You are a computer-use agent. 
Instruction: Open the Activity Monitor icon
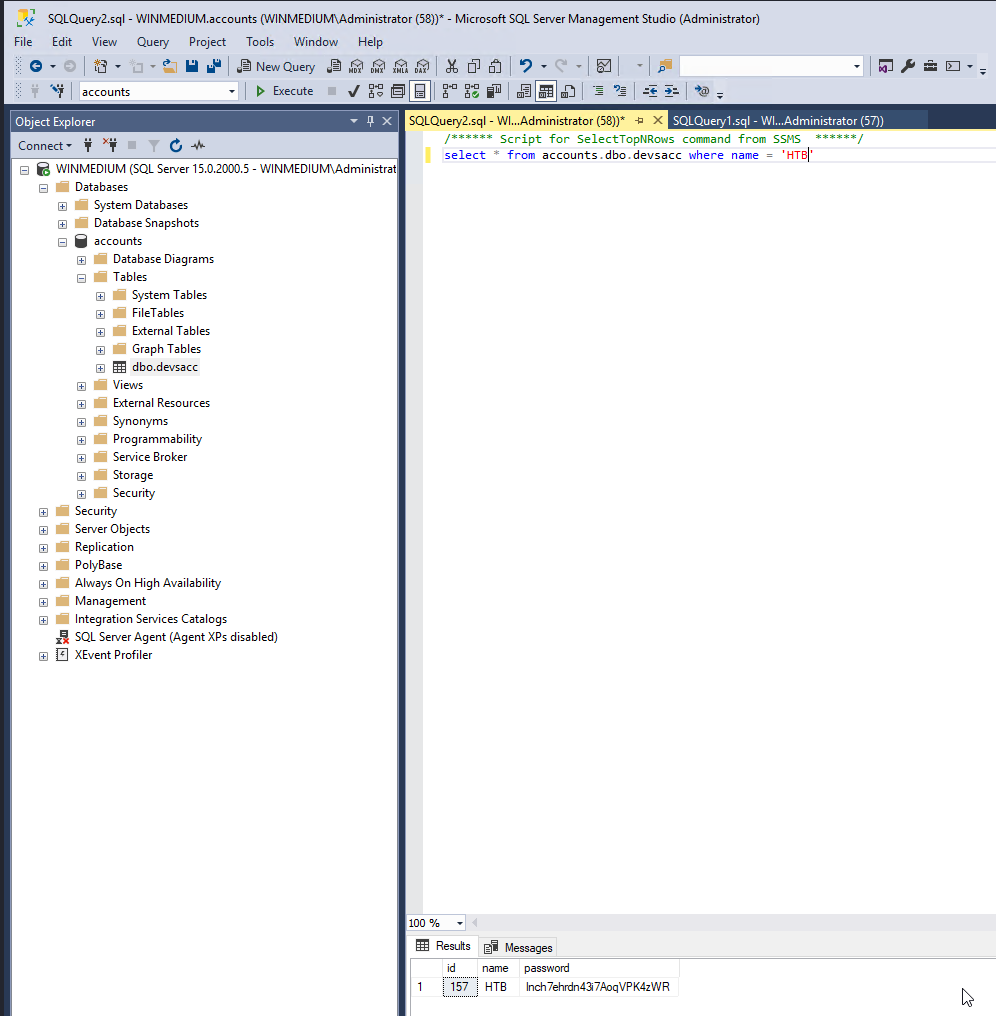click(x=604, y=66)
